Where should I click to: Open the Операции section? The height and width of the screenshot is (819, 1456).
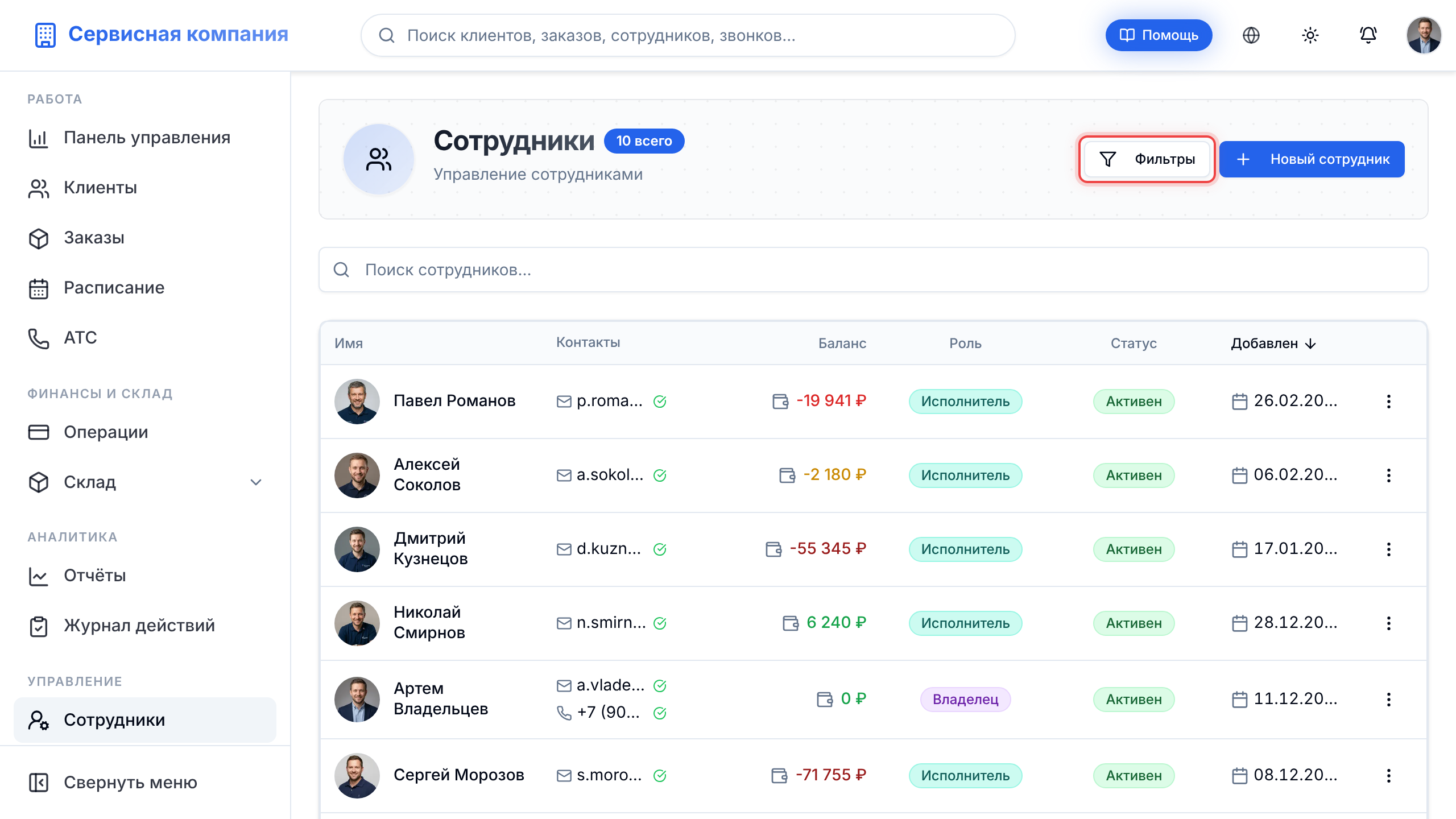[145, 432]
